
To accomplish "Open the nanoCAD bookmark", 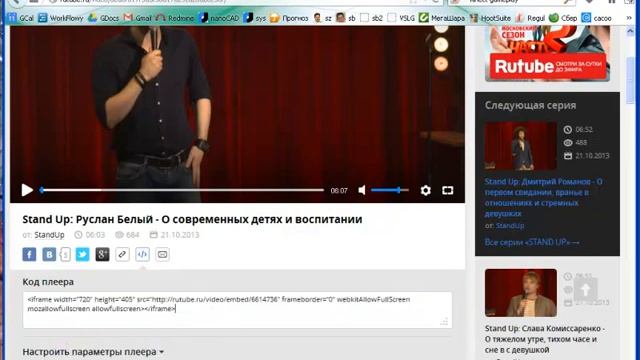I will [x=219, y=18].
